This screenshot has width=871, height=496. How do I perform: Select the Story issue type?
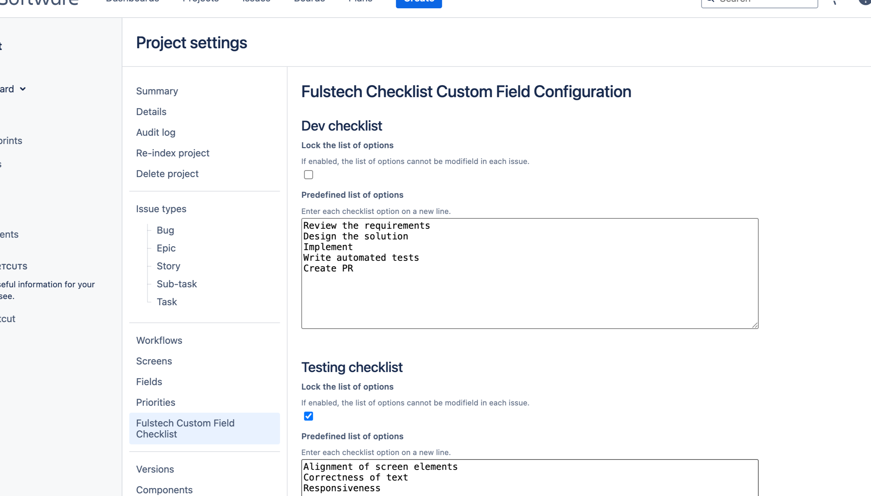168,266
